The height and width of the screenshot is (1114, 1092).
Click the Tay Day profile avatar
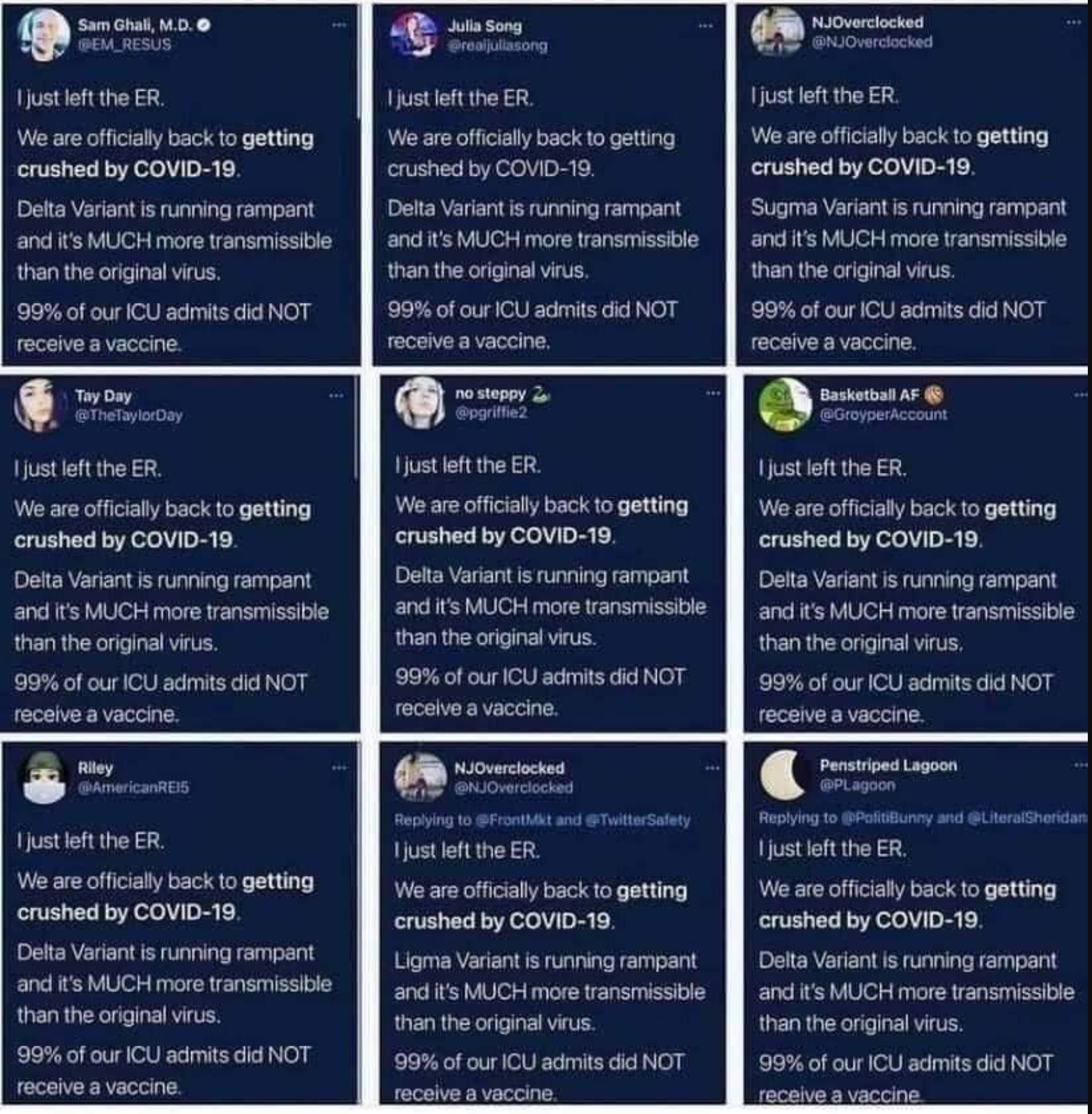pos(39,405)
